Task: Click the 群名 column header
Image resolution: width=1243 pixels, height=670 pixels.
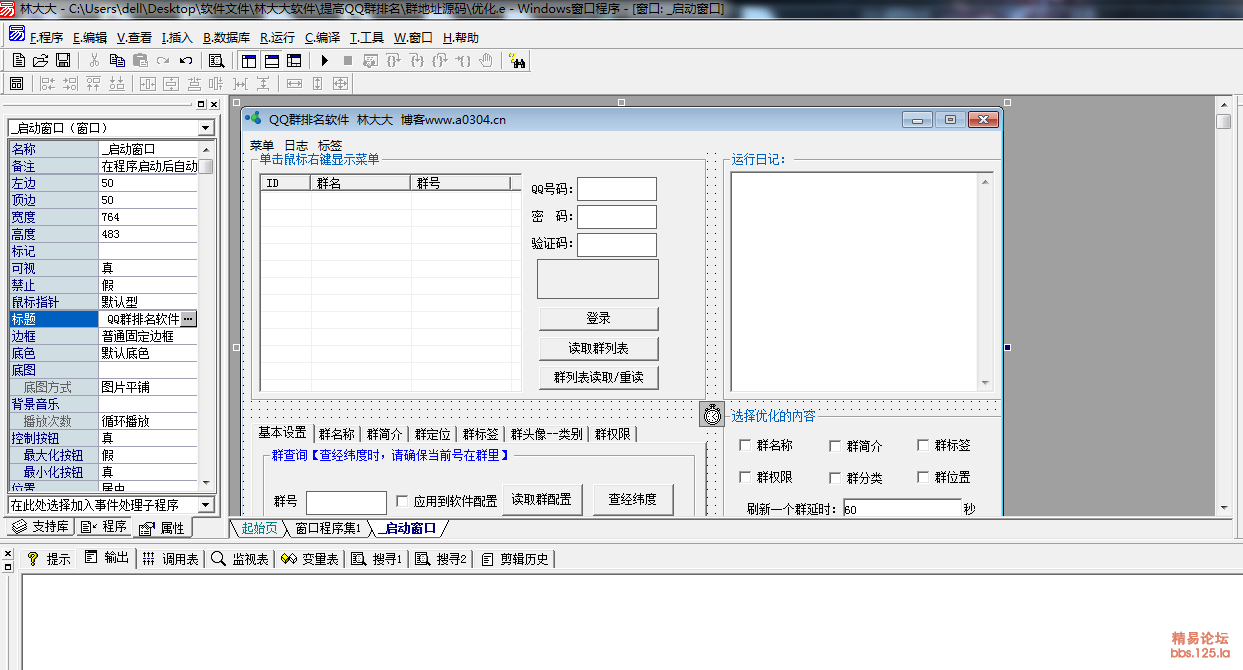Action: click(x=361, y=183)
